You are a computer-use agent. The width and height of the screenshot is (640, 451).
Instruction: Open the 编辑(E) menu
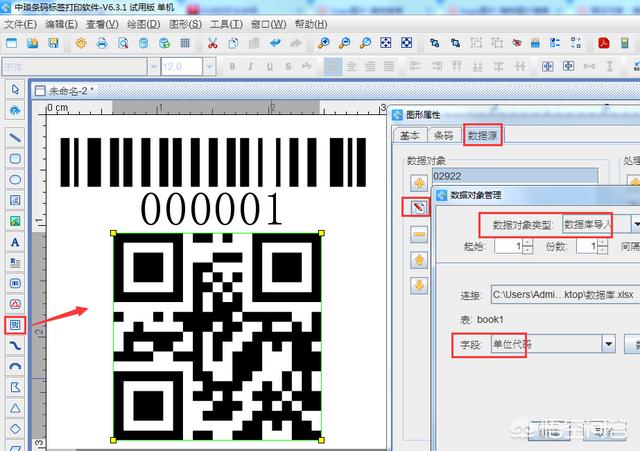coord(61,24)
